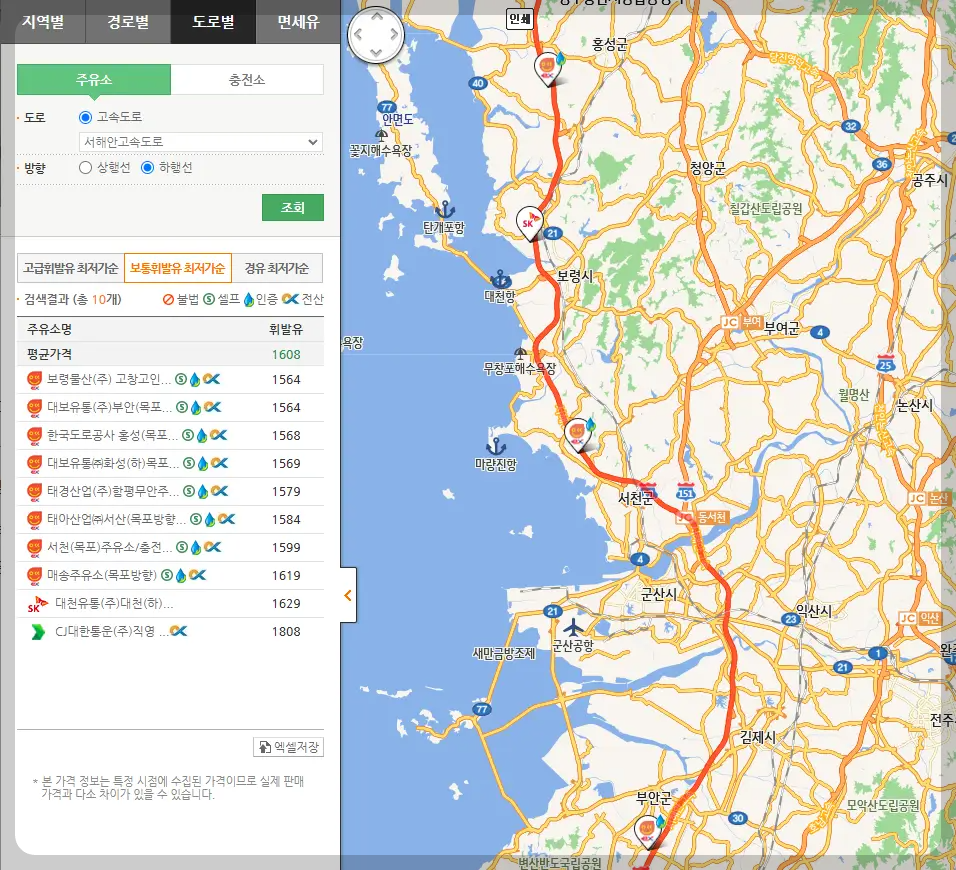956x870 pixels.
Task: Pan the map up with navigation control
Action: coord(376,17)
